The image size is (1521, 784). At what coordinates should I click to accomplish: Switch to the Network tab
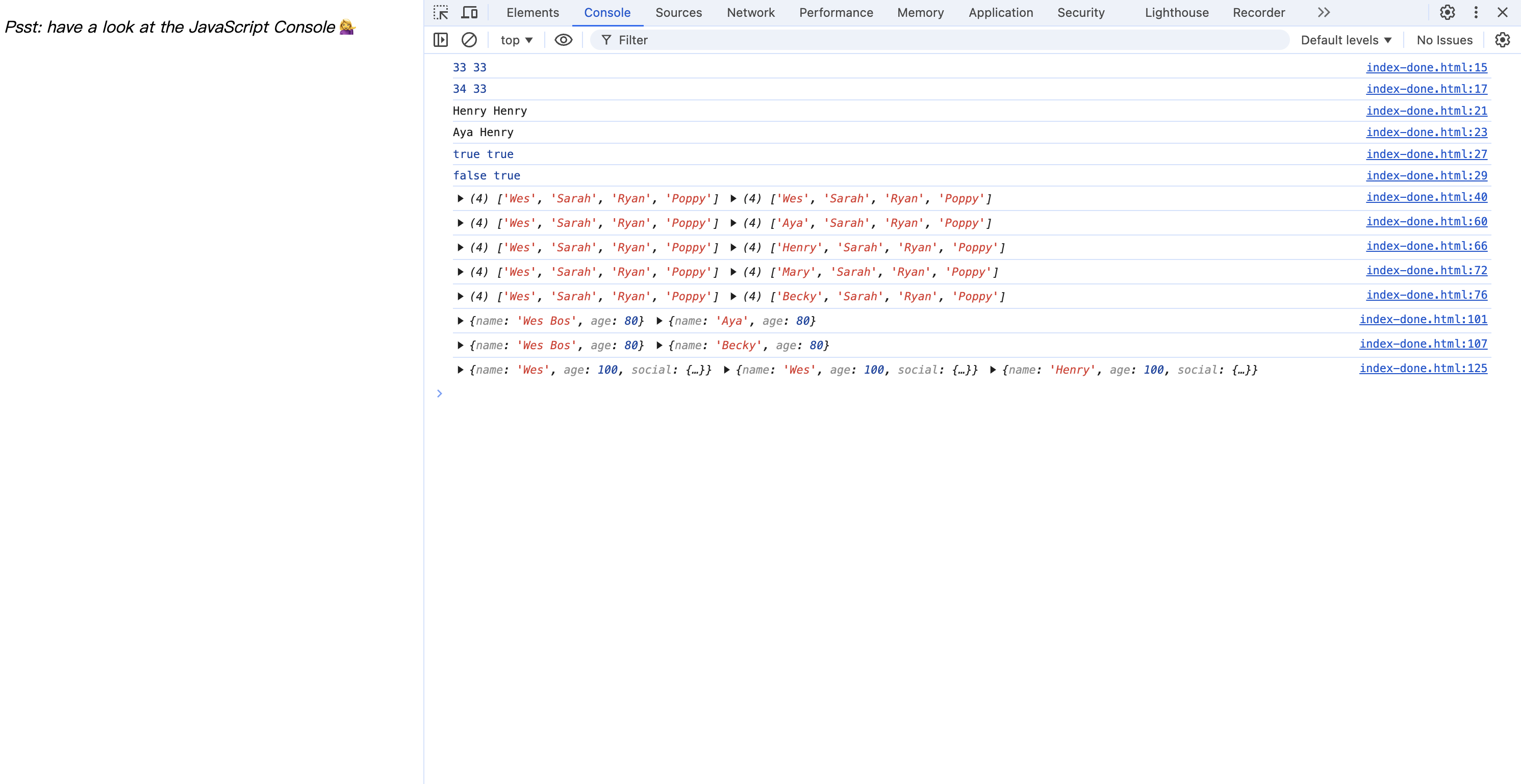point(750,12)
